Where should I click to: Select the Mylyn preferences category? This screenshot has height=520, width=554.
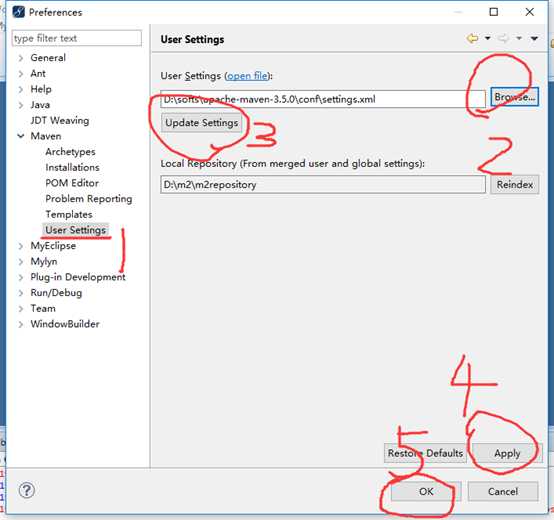44,262
